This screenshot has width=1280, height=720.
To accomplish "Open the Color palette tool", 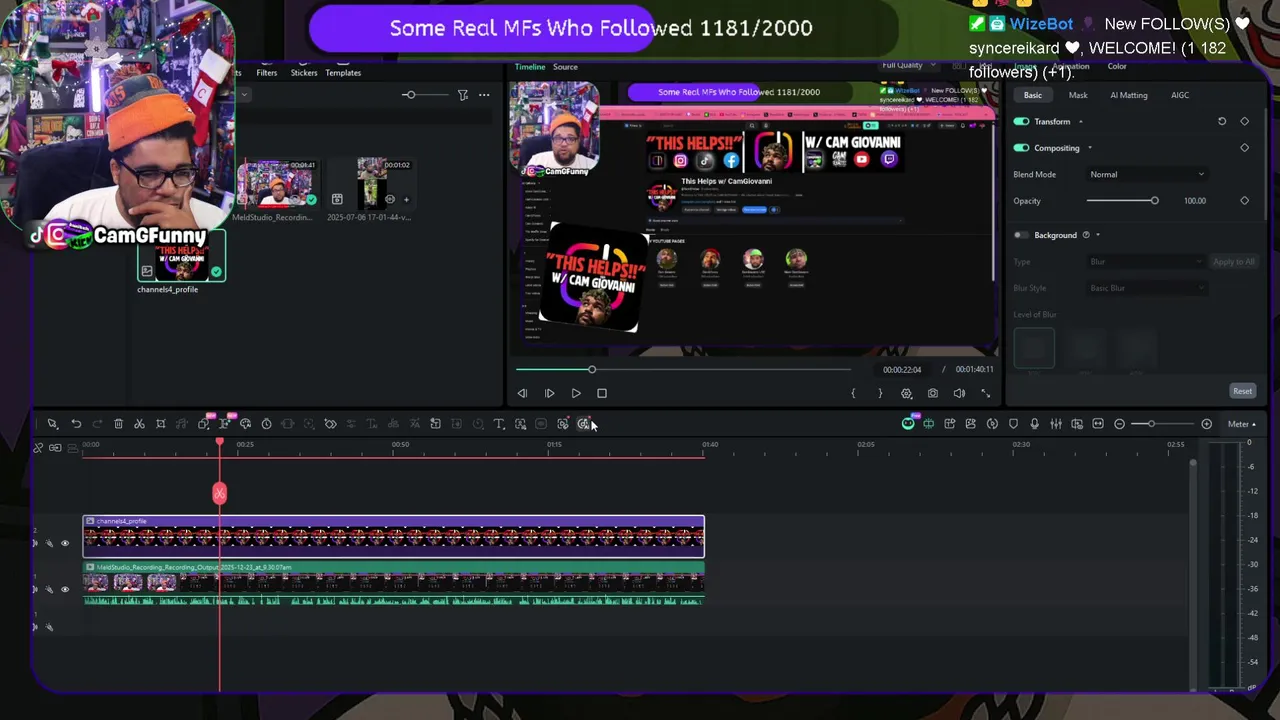I will [245, 424].
